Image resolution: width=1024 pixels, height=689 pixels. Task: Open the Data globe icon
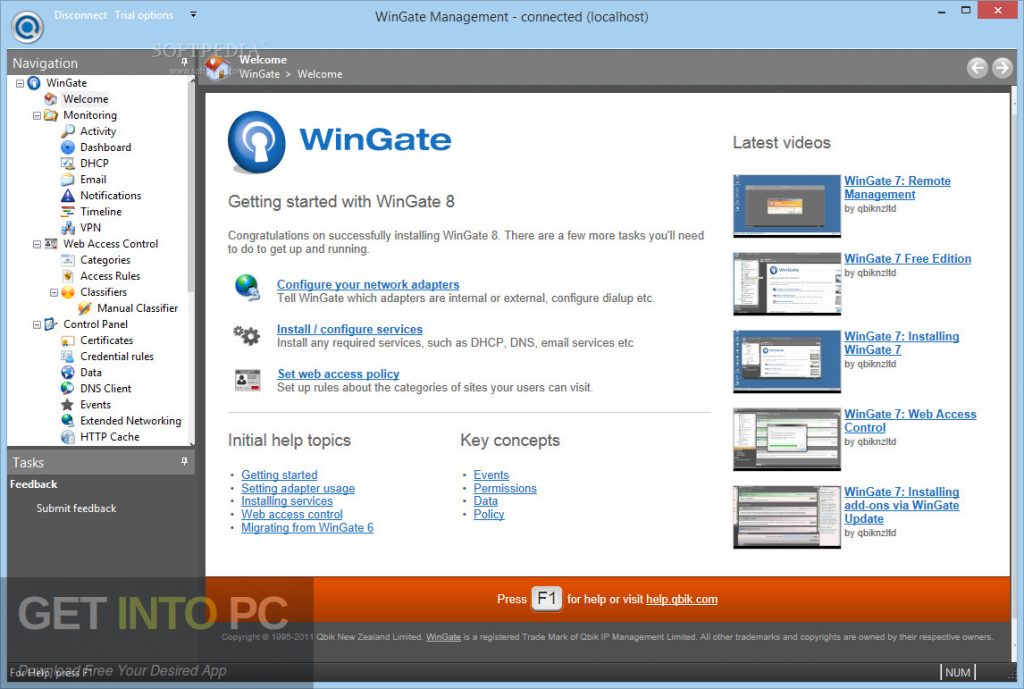pos(67,372)
